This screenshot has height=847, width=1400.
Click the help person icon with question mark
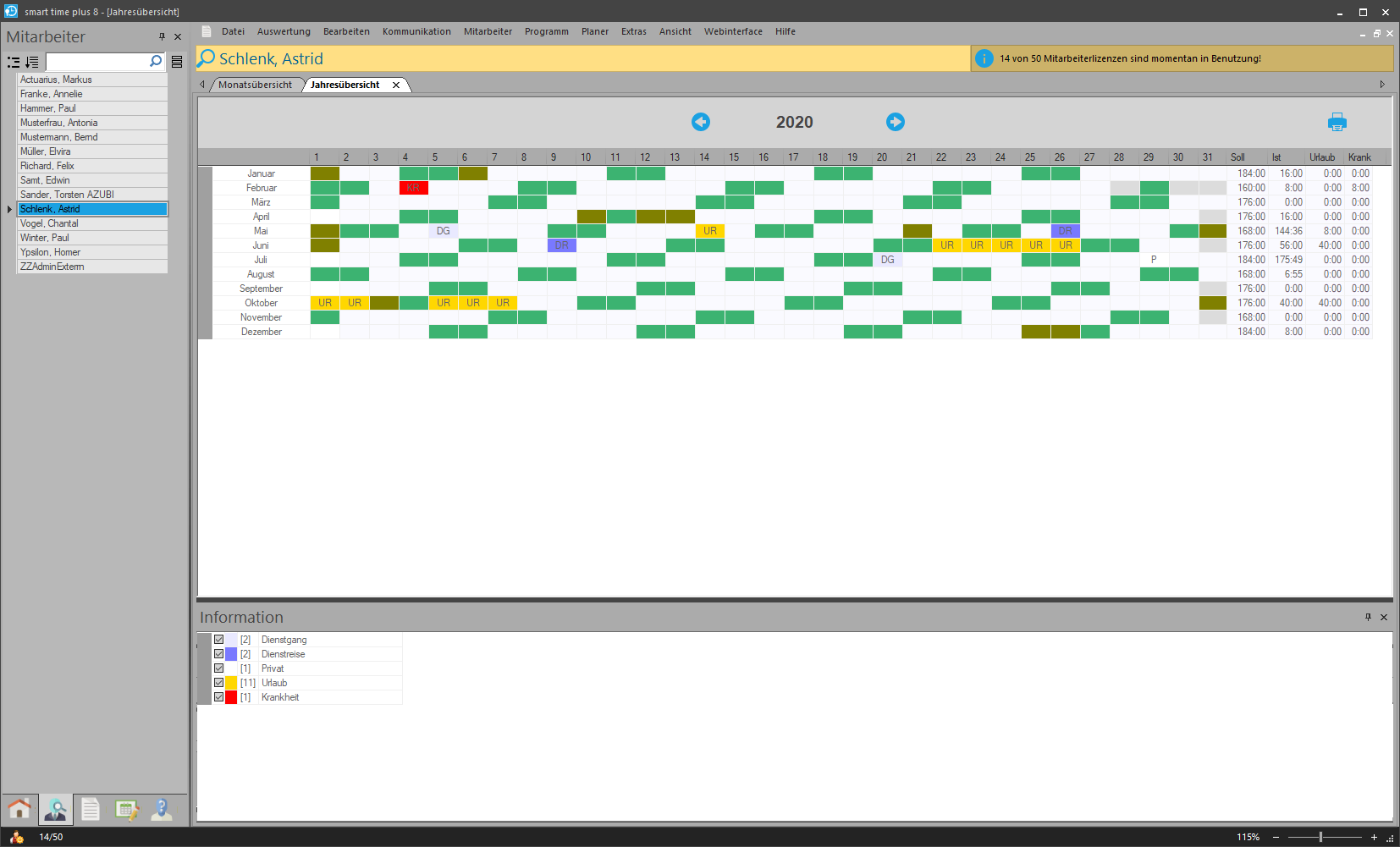tap(161, 810)
